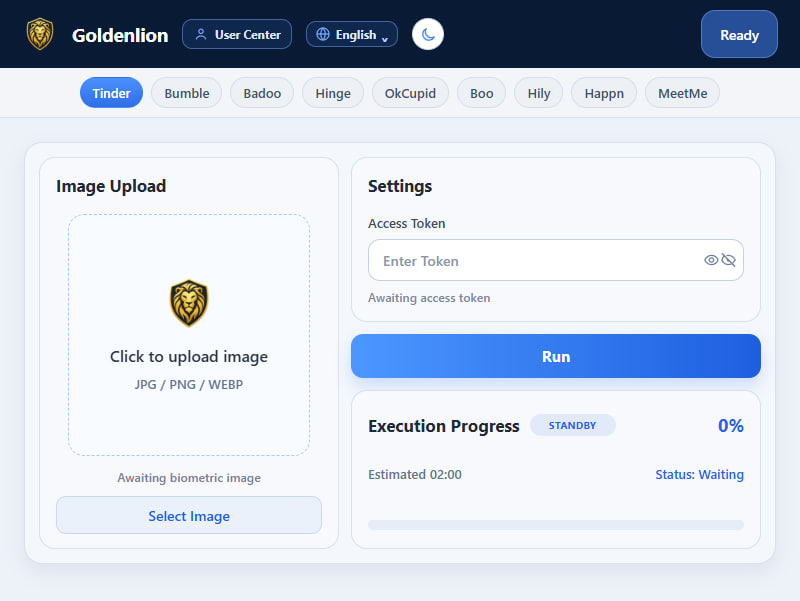
Task: Click the Ready status button
Action: coord(739,34)
